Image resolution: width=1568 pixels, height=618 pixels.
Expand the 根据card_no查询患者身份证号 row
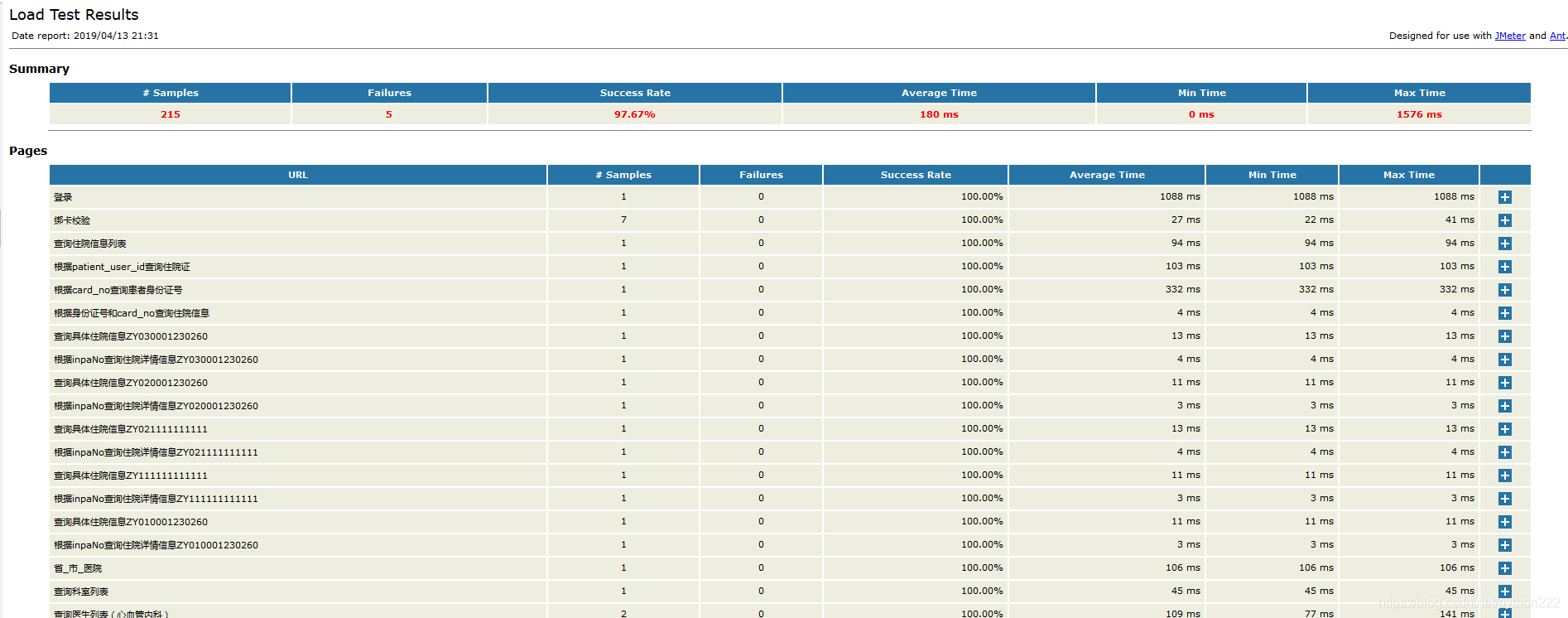(1505, 290)
